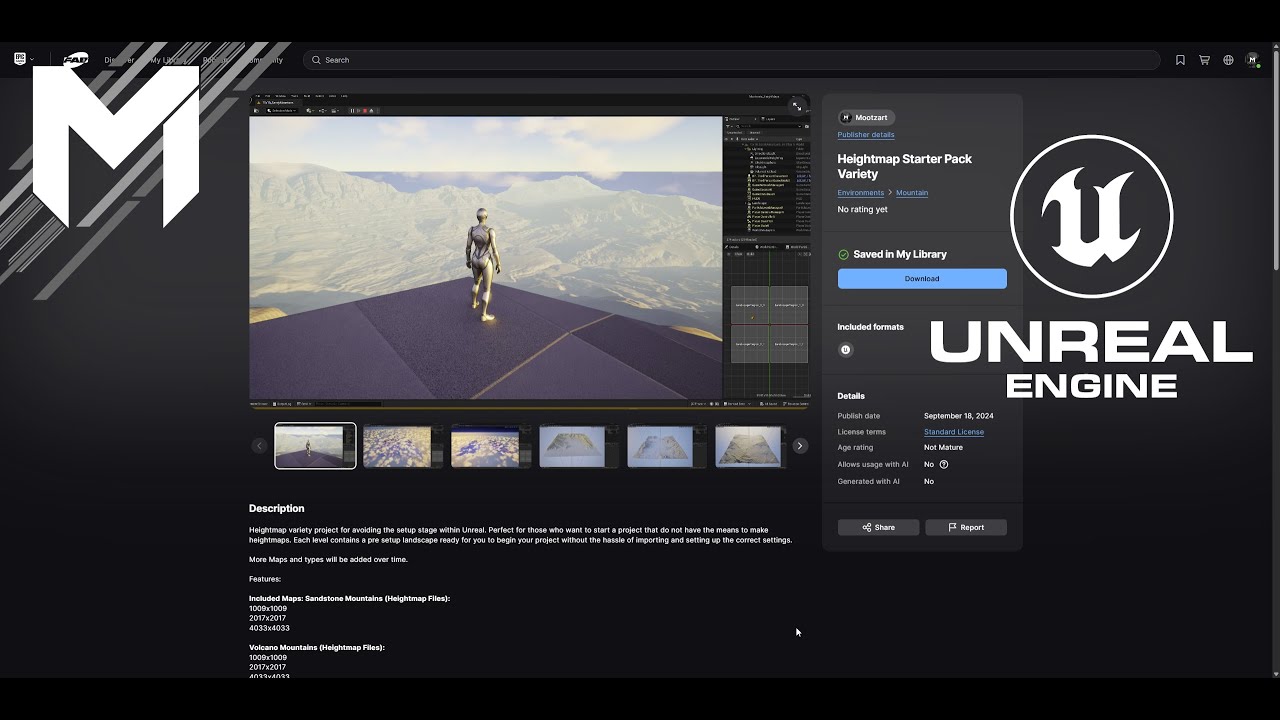This screenshot has height=720, width=1280.
Task: Select the second gallery thumbnail
Action: [403, 446]
